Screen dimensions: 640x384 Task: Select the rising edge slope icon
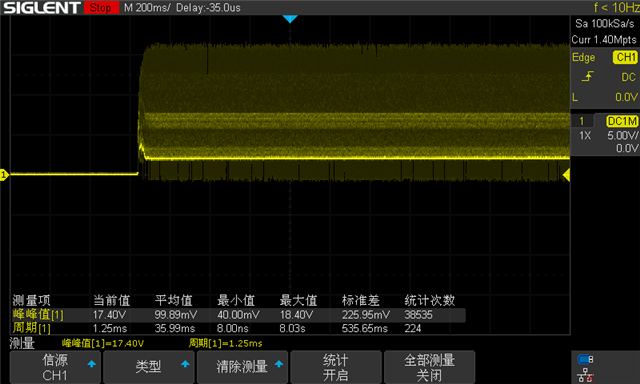(x=587, y=76)
